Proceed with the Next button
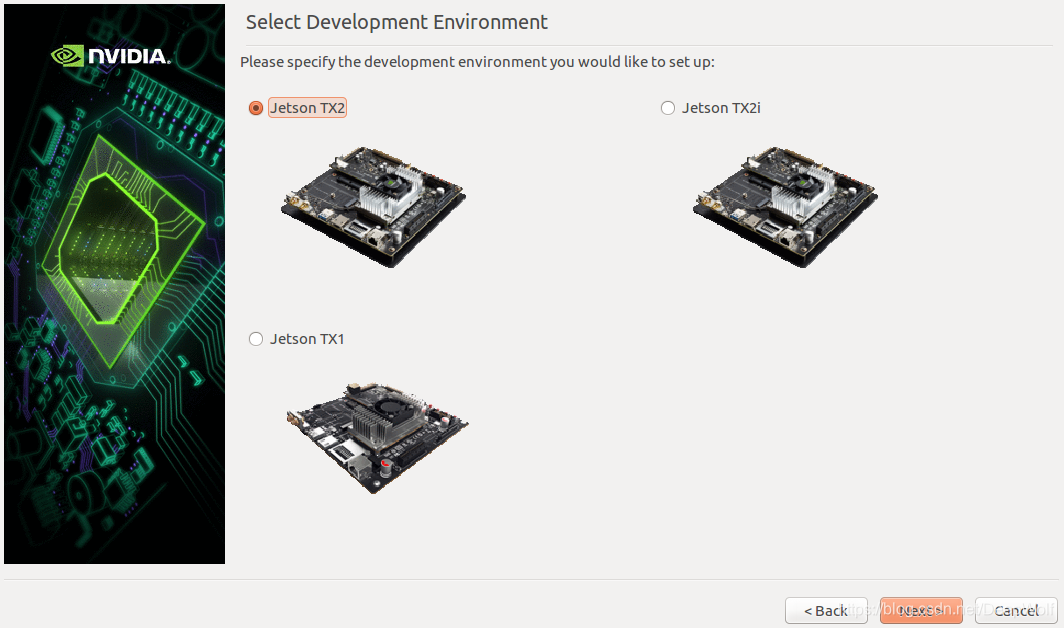The width and height of the screenshot is (1064, 628). [x=921, y=610]
